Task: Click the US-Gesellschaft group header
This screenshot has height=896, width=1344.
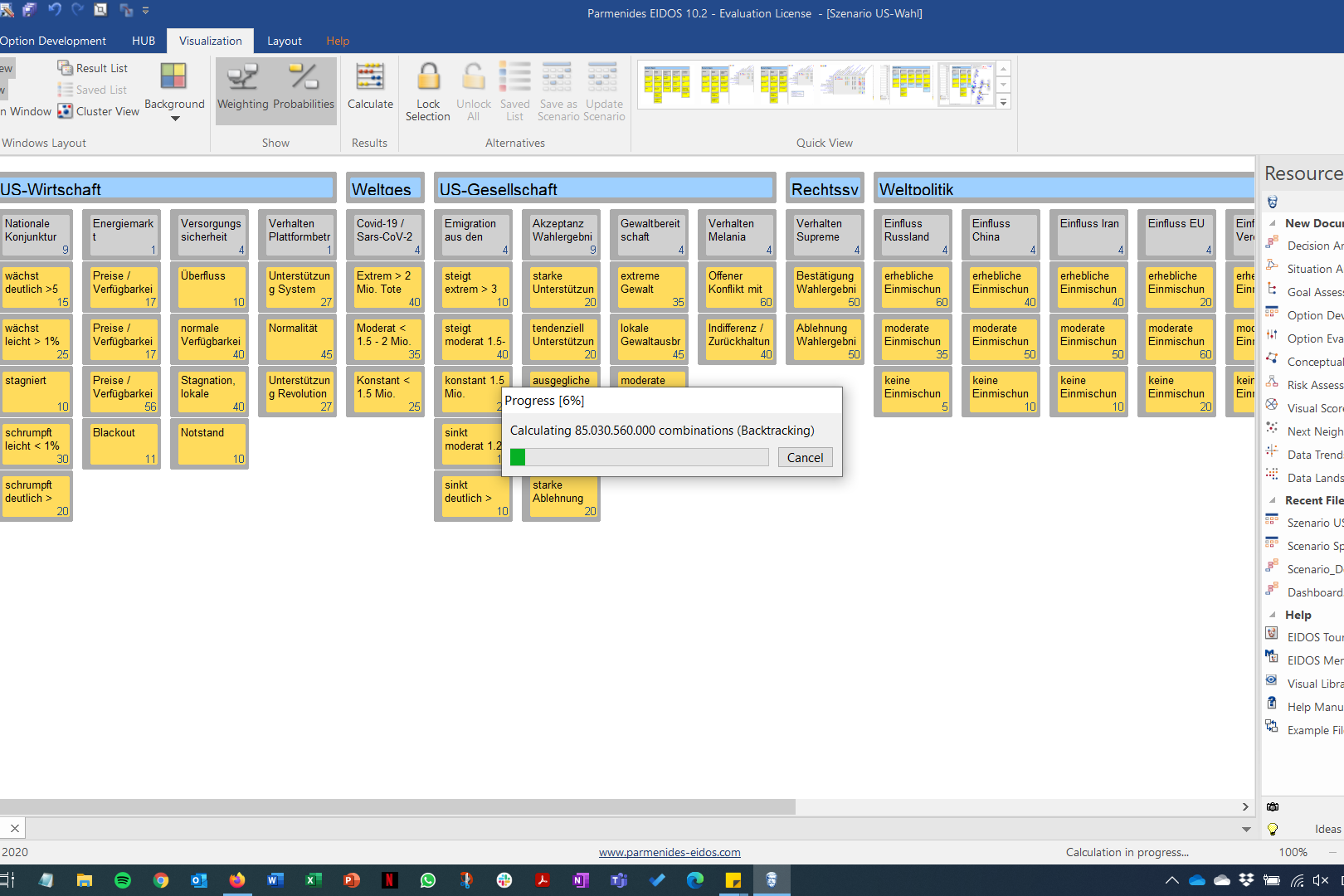Action: [x=605, y=188]
